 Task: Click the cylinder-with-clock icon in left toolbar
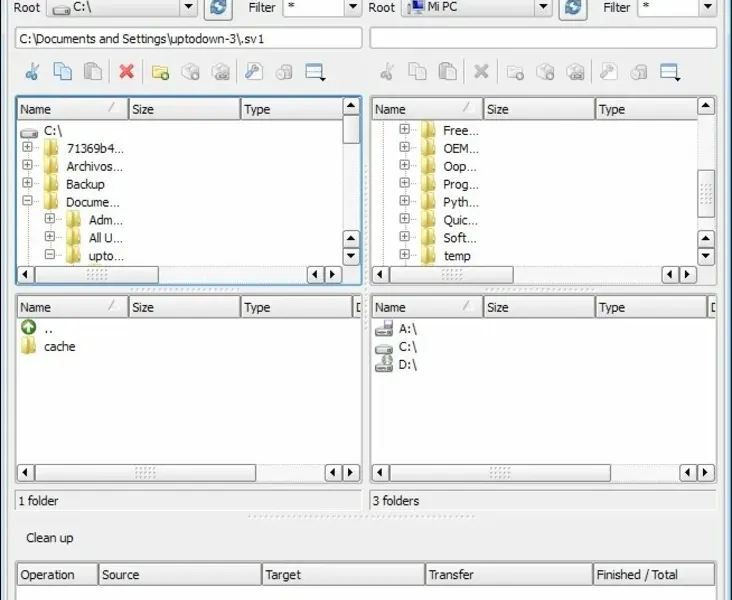[284, 72]
